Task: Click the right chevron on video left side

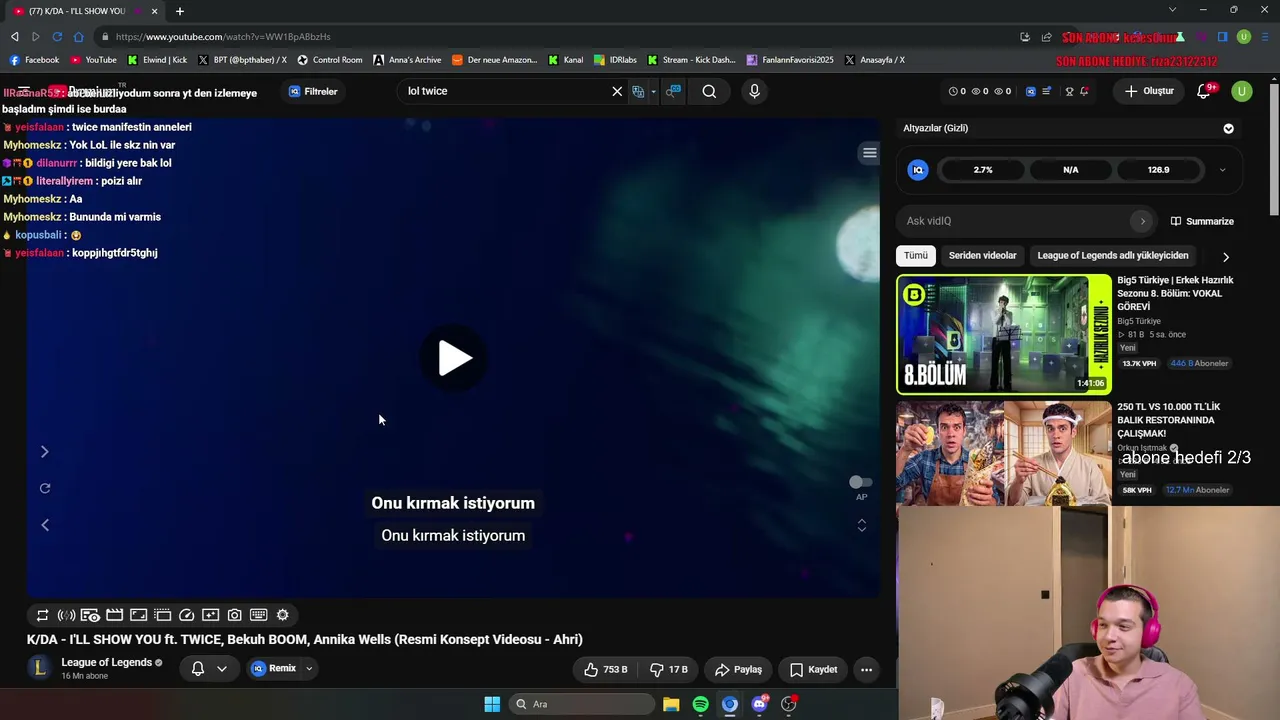Action: (45, 452)
